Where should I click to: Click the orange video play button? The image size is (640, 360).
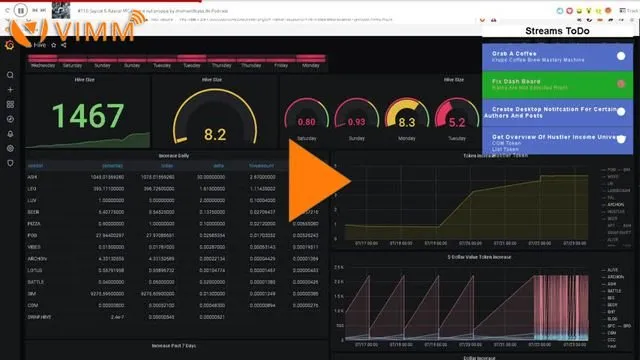[x=319, y=180]
